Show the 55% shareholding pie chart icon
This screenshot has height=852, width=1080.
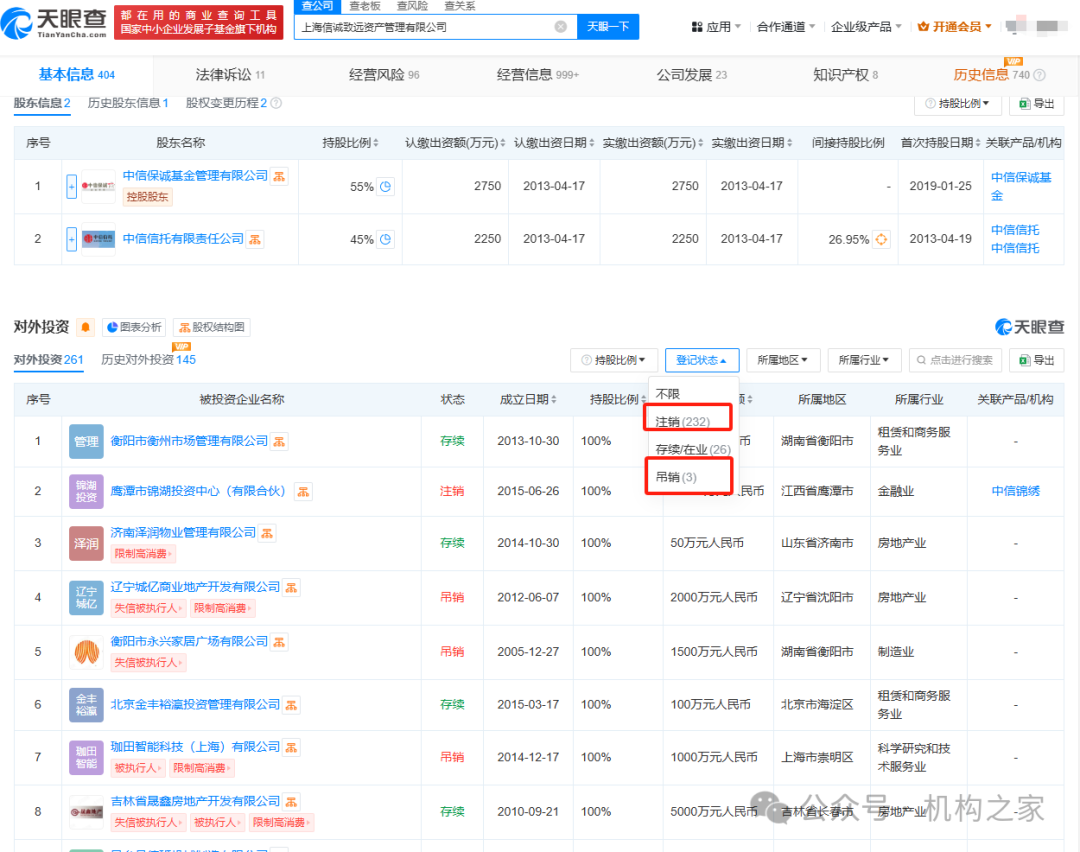coord(386,186)
